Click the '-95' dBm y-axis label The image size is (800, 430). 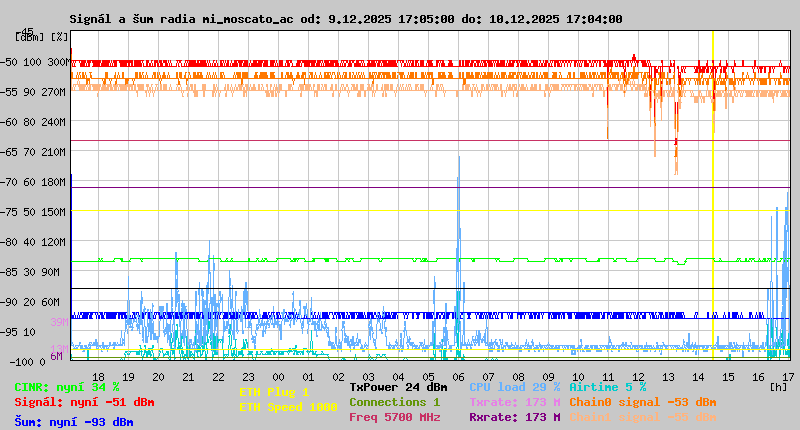click(x=9, y=332)
